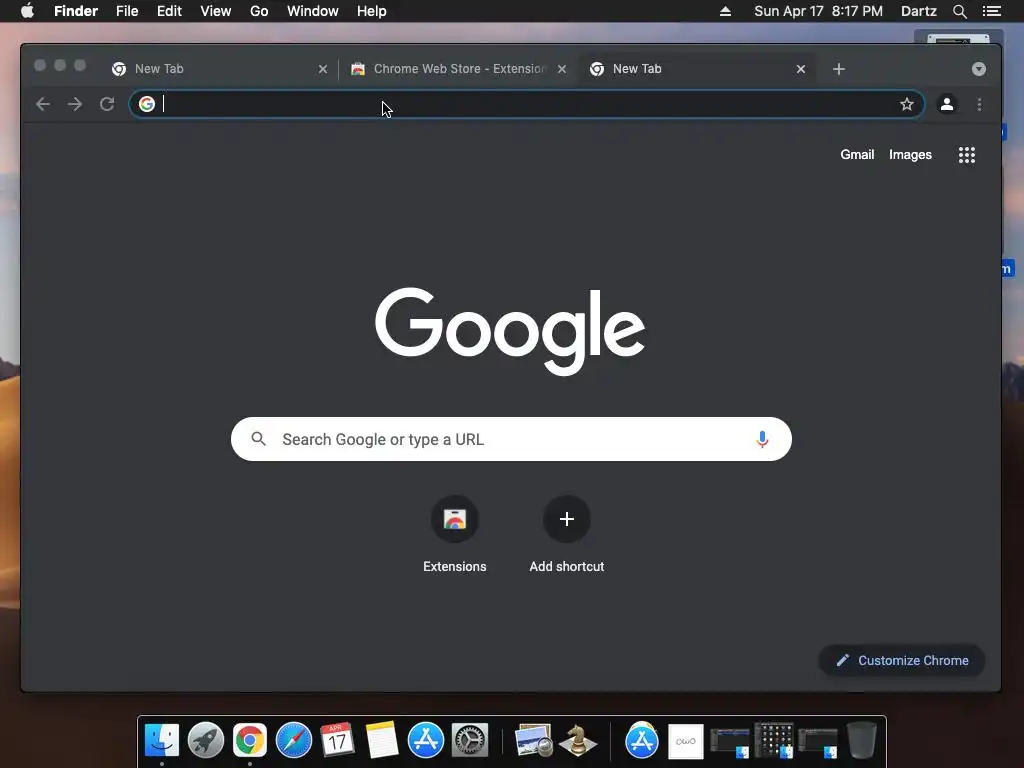Open Notes from the Dock
The height and width of the screenshot is (768, 1024).
(x=382, y=741)
